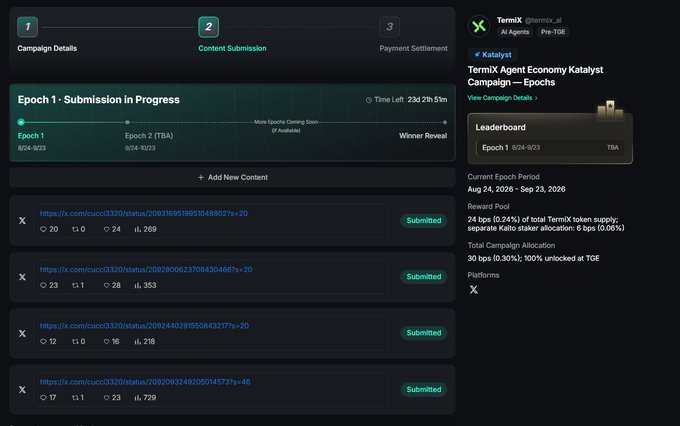Select the Payment Settlement step label
The height and width of the screenshot is (426, 680).
413,48
